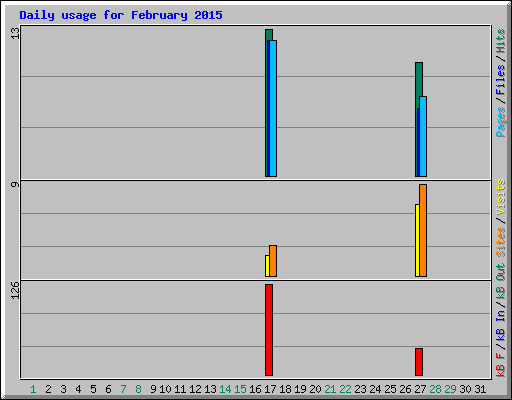Click day 21 on the x-axis
Screen dimensions: 512x400
[330, 389]
